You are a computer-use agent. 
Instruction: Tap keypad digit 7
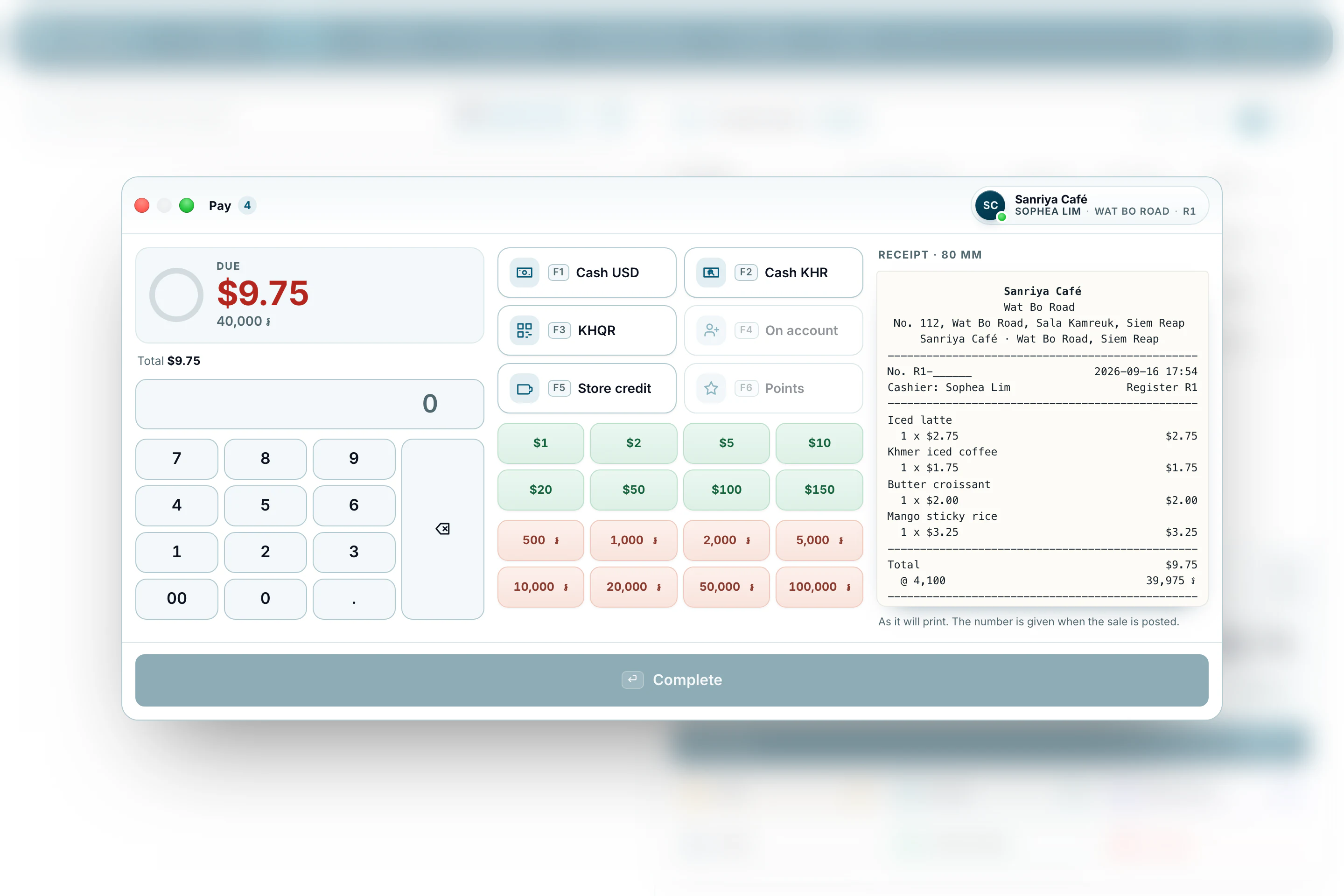pyautogui.click(x=176, y=459)
